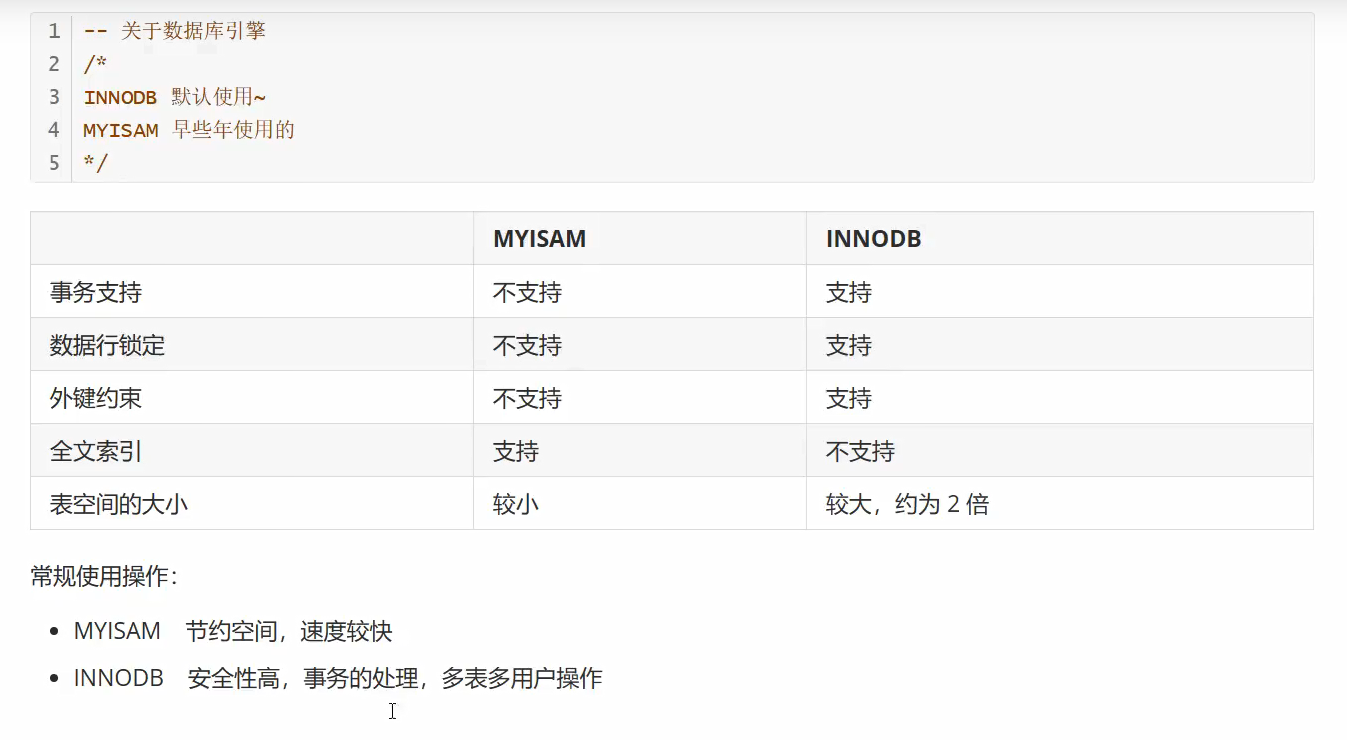Click bullet 'MYISAM 节约空间，速度较快'
Viewport: 1347px width, 740px height.
(233, 631)
